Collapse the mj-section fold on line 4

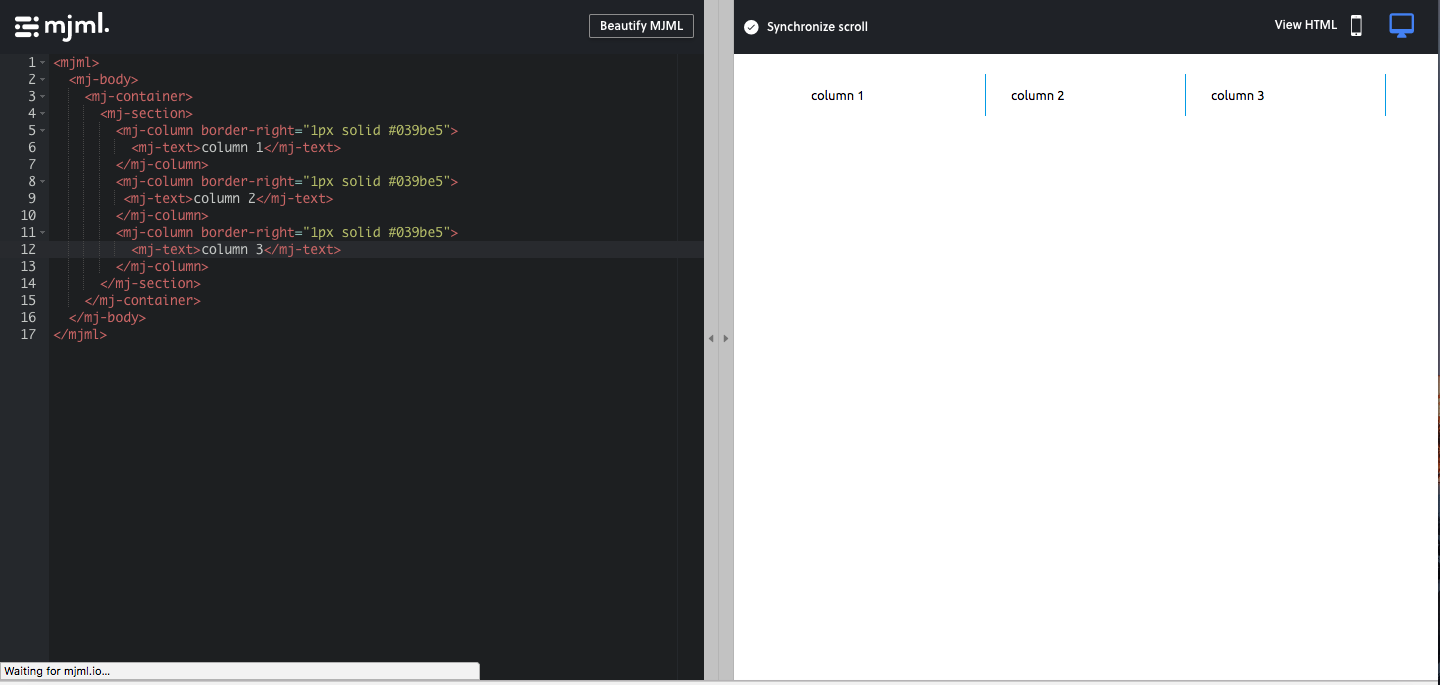pos(42,113)
